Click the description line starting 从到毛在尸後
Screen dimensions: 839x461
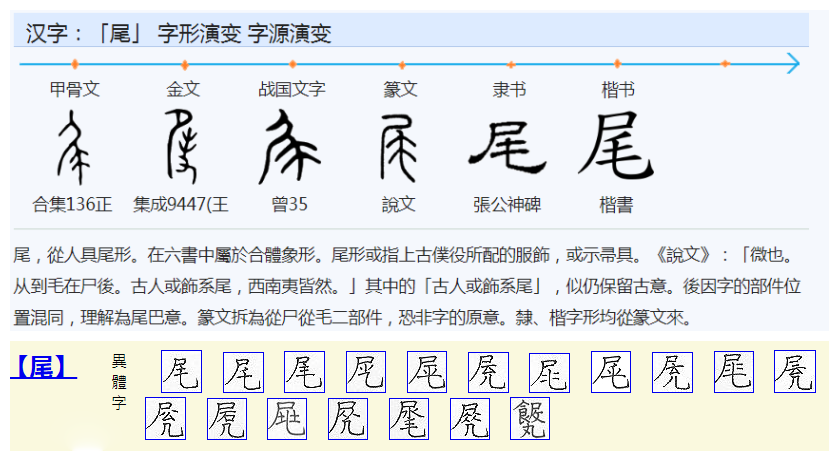(407, 287)
